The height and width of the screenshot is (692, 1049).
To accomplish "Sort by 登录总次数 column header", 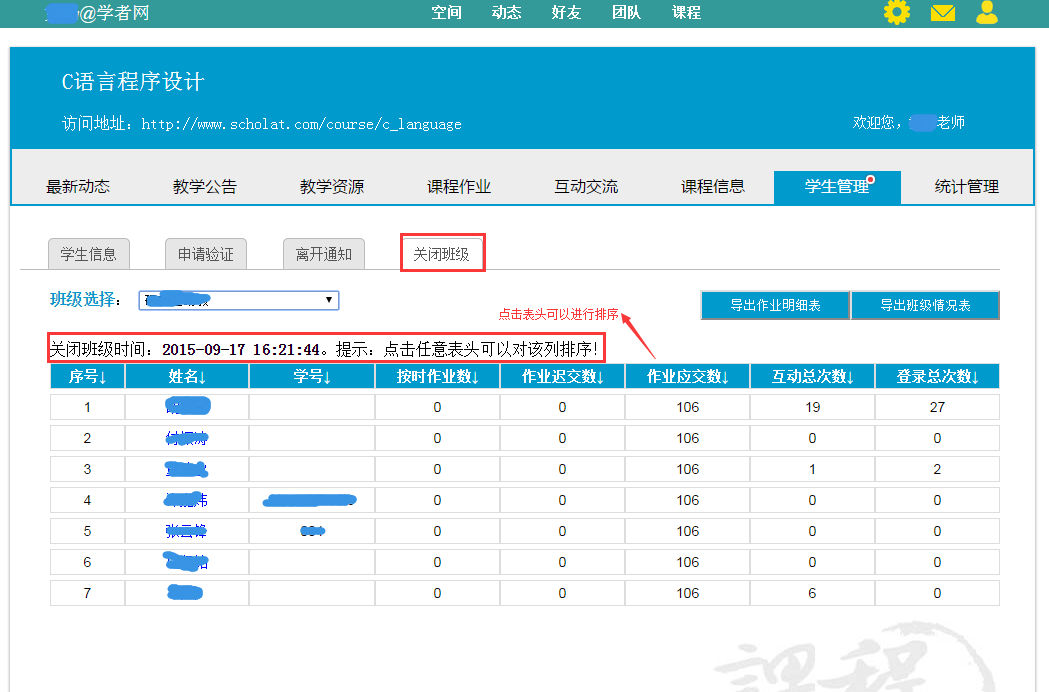I will 937,377.
